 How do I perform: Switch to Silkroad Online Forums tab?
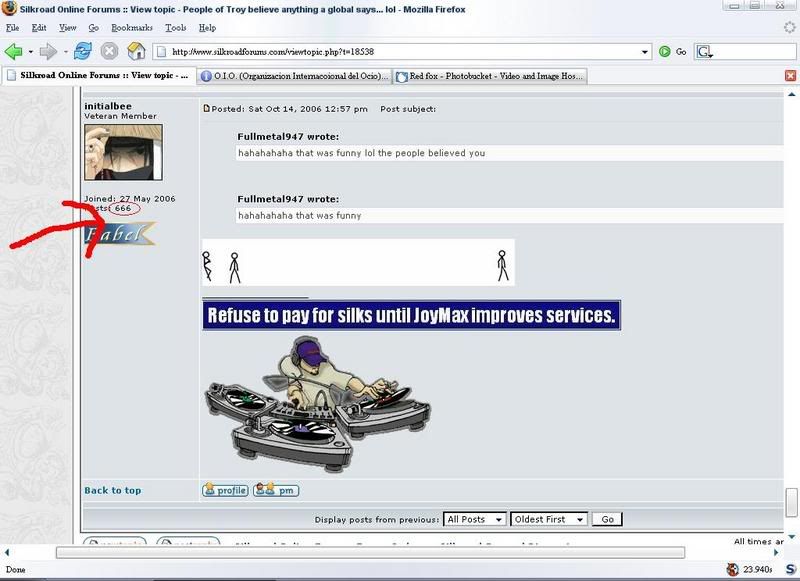[x=99, y=75]
